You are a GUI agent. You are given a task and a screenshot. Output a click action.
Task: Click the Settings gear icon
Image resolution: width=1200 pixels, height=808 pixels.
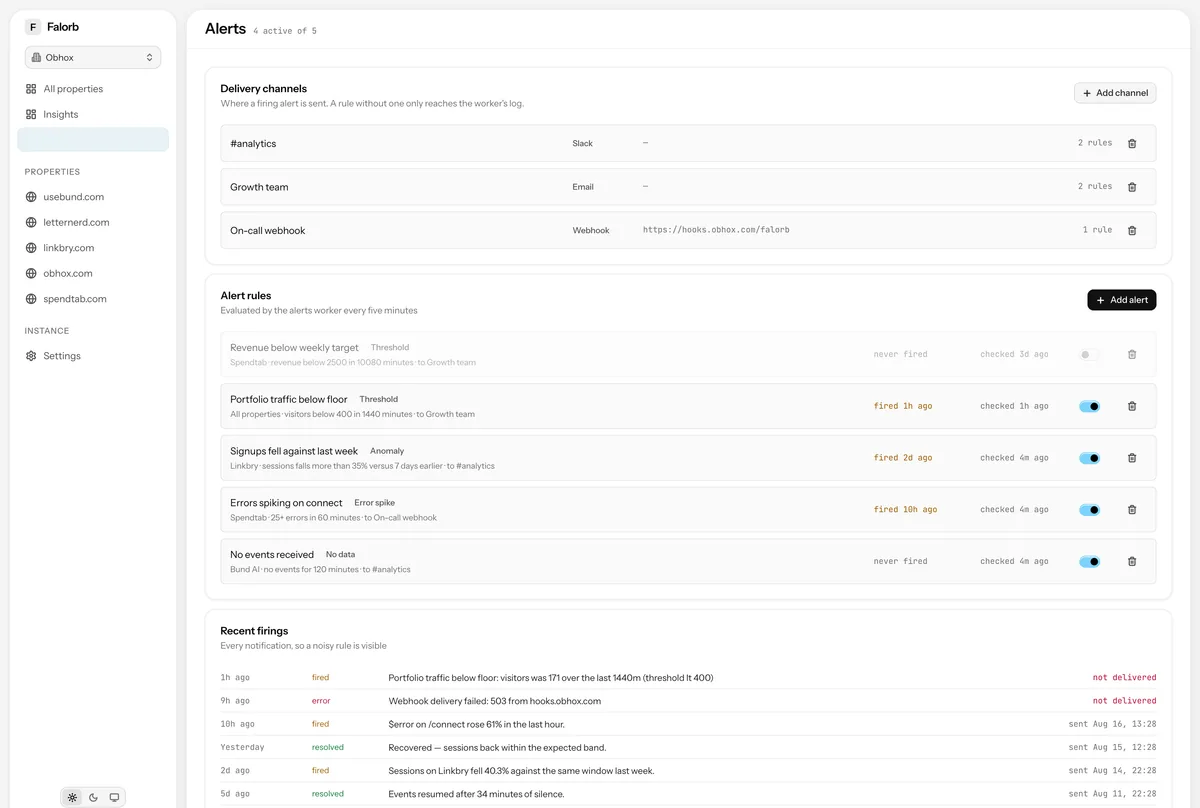coord(31,356)
